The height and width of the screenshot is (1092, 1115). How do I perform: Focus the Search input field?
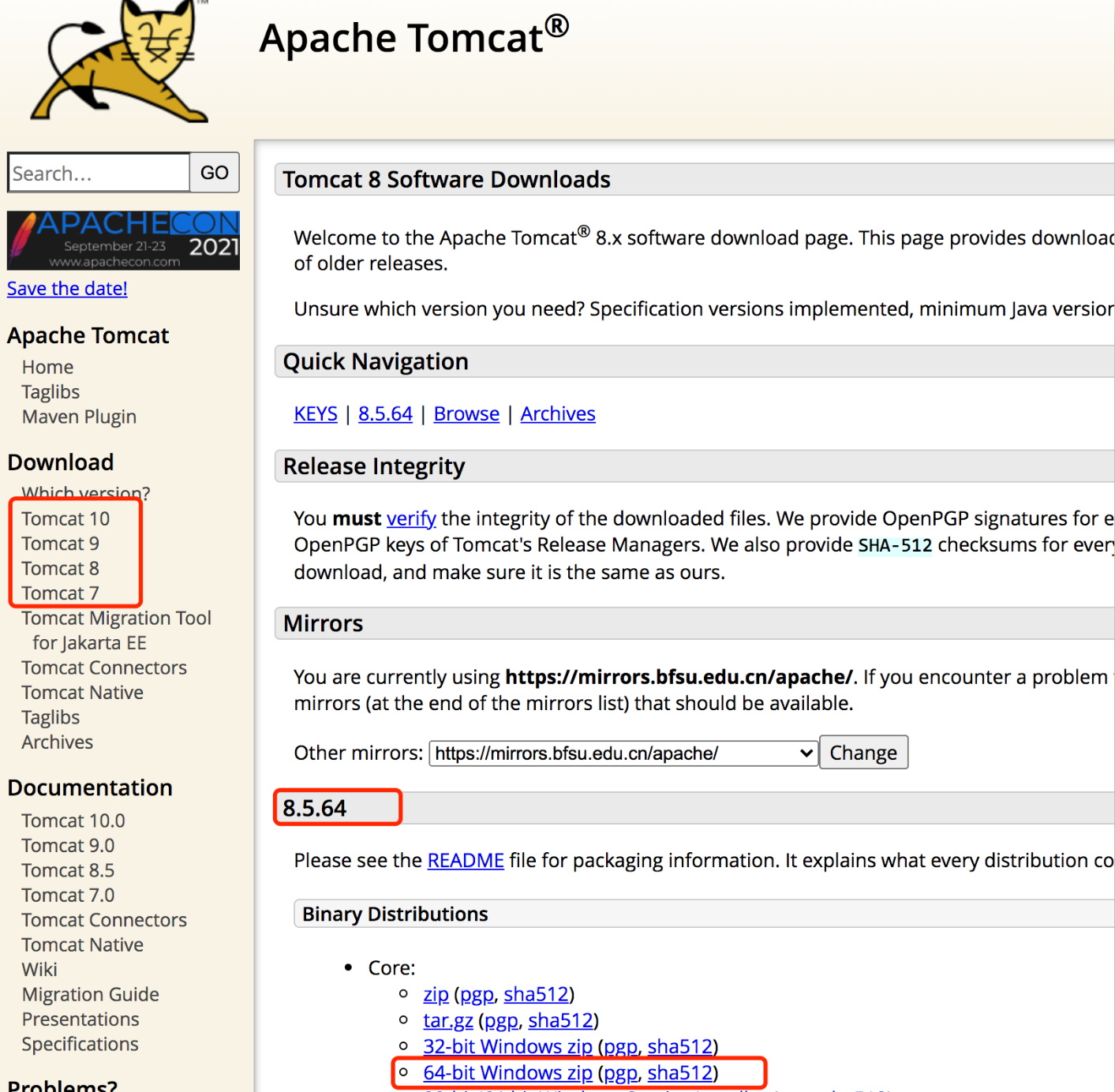pos(99,173)
